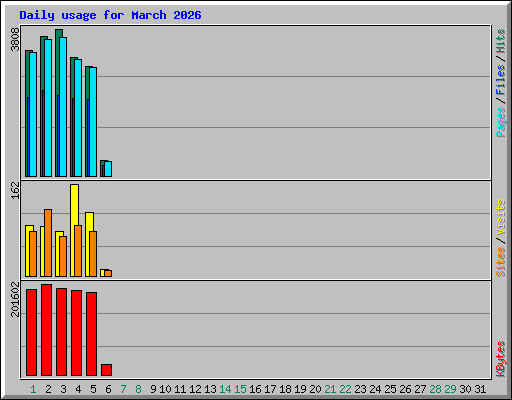Click green weekend day 29 label

(450, 389)
